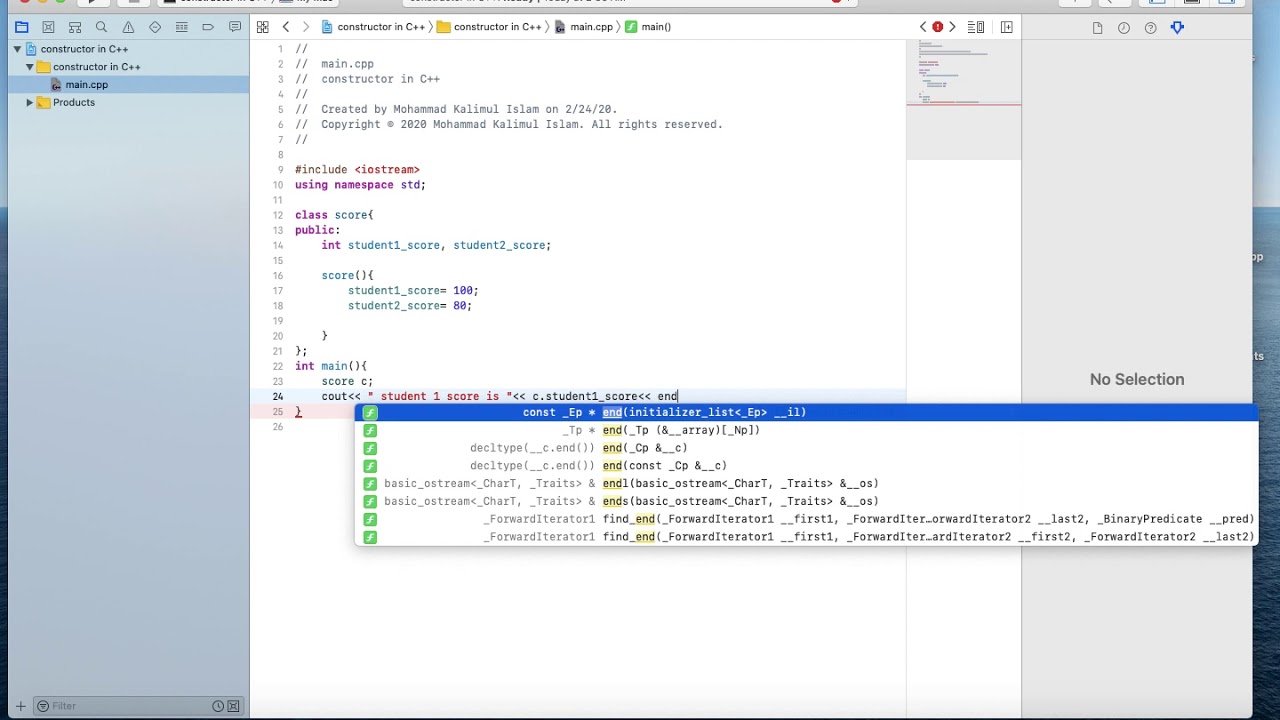Jump to previous issue arrow
The height and width of the screenshot is (720, 1280).
tap(923, 27)
